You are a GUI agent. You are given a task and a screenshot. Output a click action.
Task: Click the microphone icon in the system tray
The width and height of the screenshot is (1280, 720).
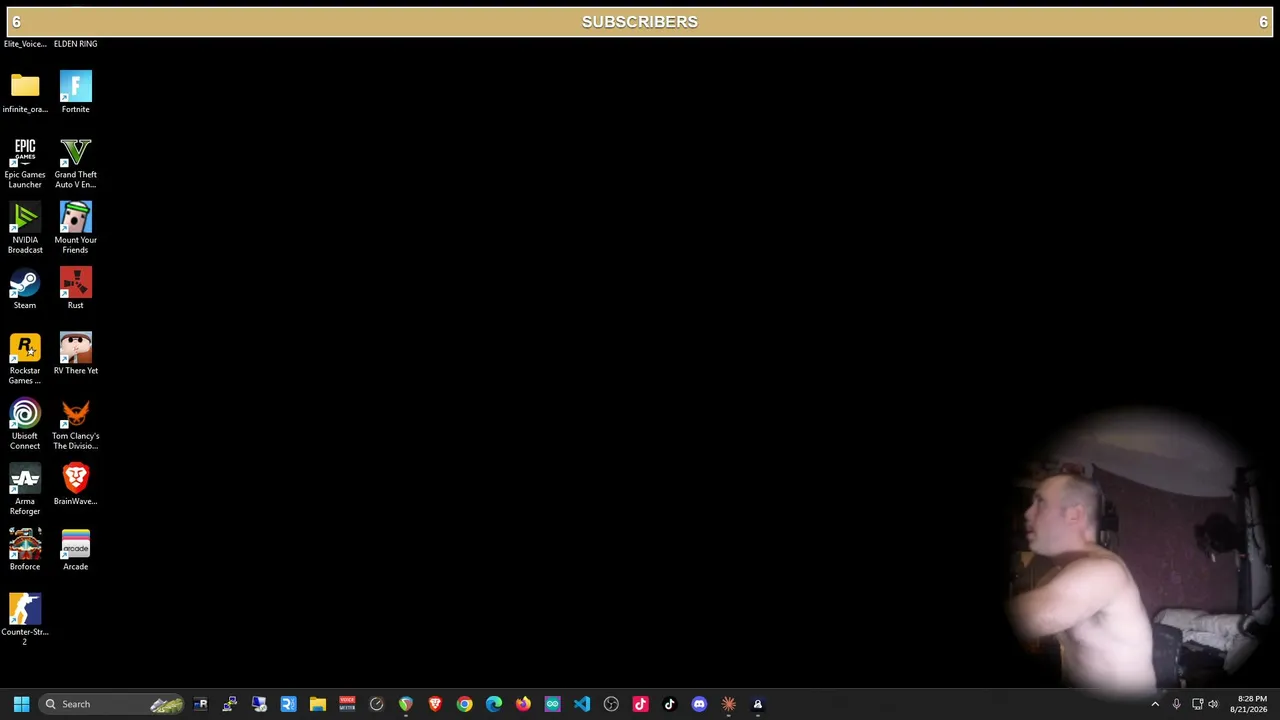tap(1177, 704)
